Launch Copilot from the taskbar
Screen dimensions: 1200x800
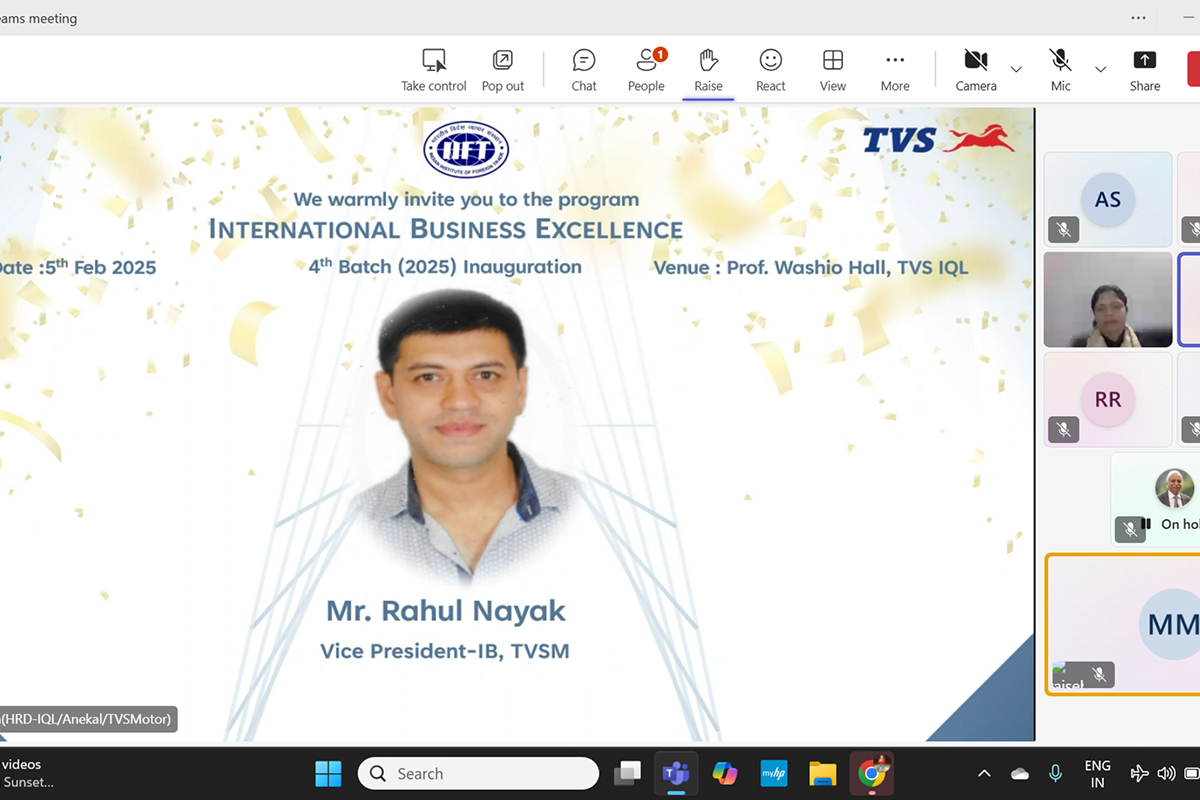[x=725, y=773]
